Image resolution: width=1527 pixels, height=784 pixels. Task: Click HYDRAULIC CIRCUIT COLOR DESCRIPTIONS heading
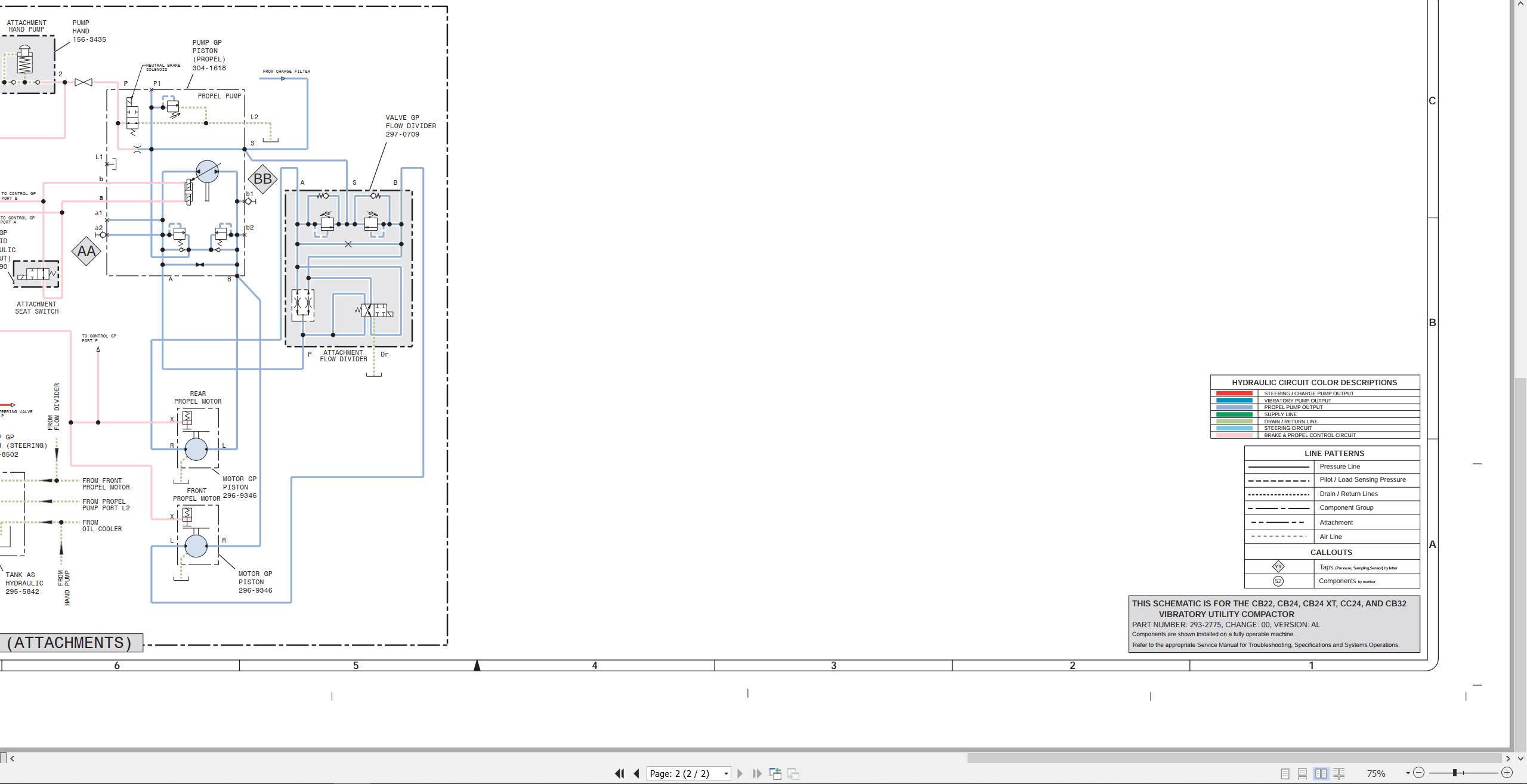click(1315, 383)
